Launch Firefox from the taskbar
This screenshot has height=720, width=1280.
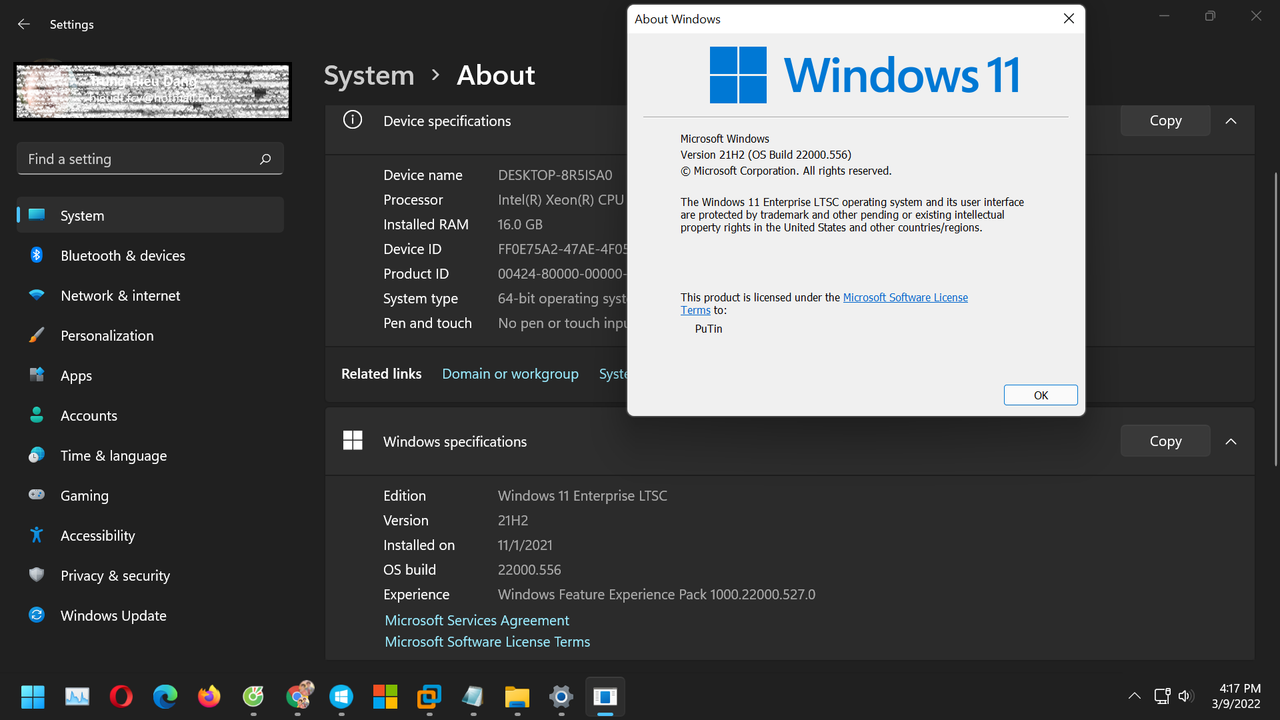pos(209,696)
